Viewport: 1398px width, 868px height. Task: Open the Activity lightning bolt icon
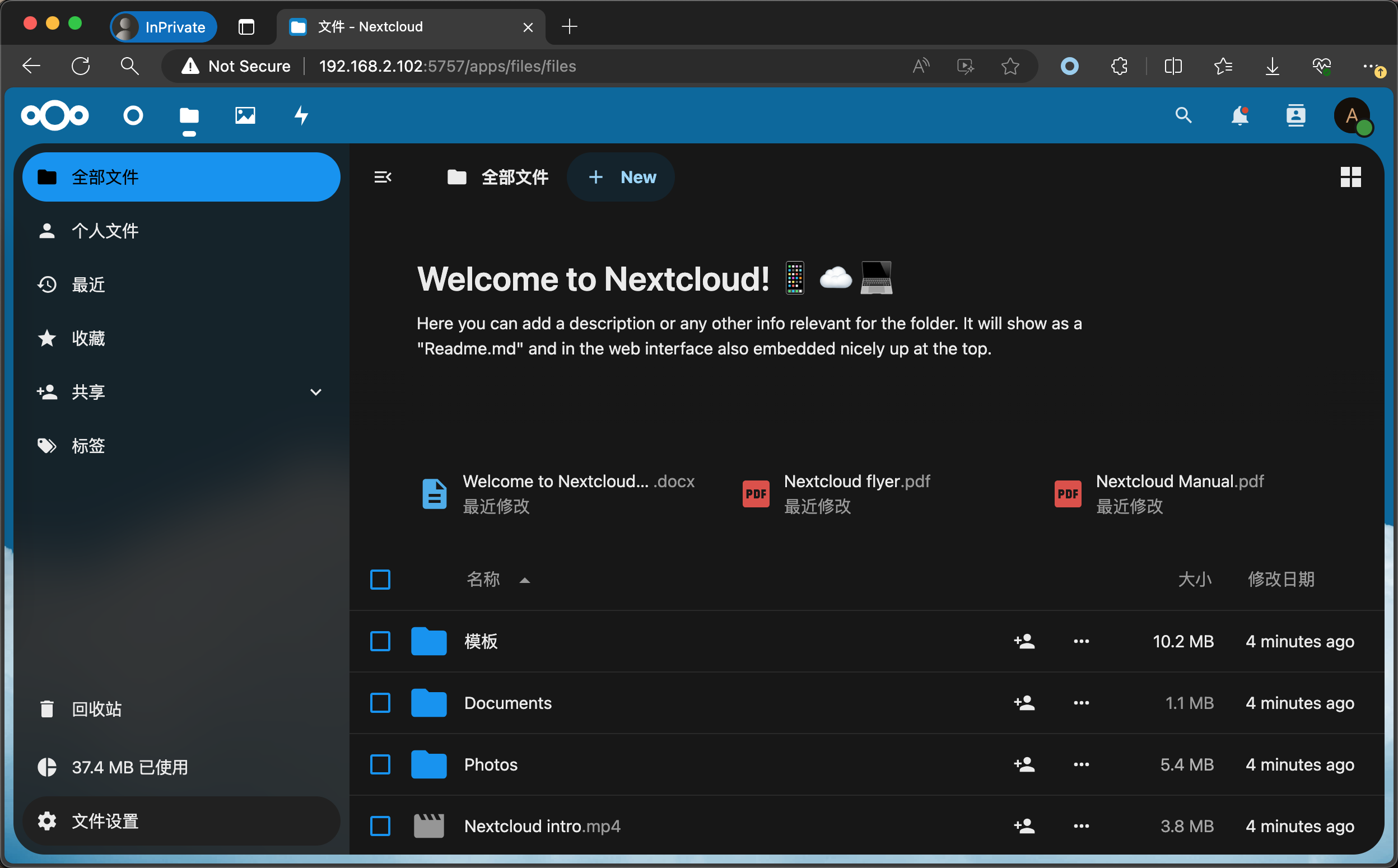pyautogui.click(x=301, y=115)
